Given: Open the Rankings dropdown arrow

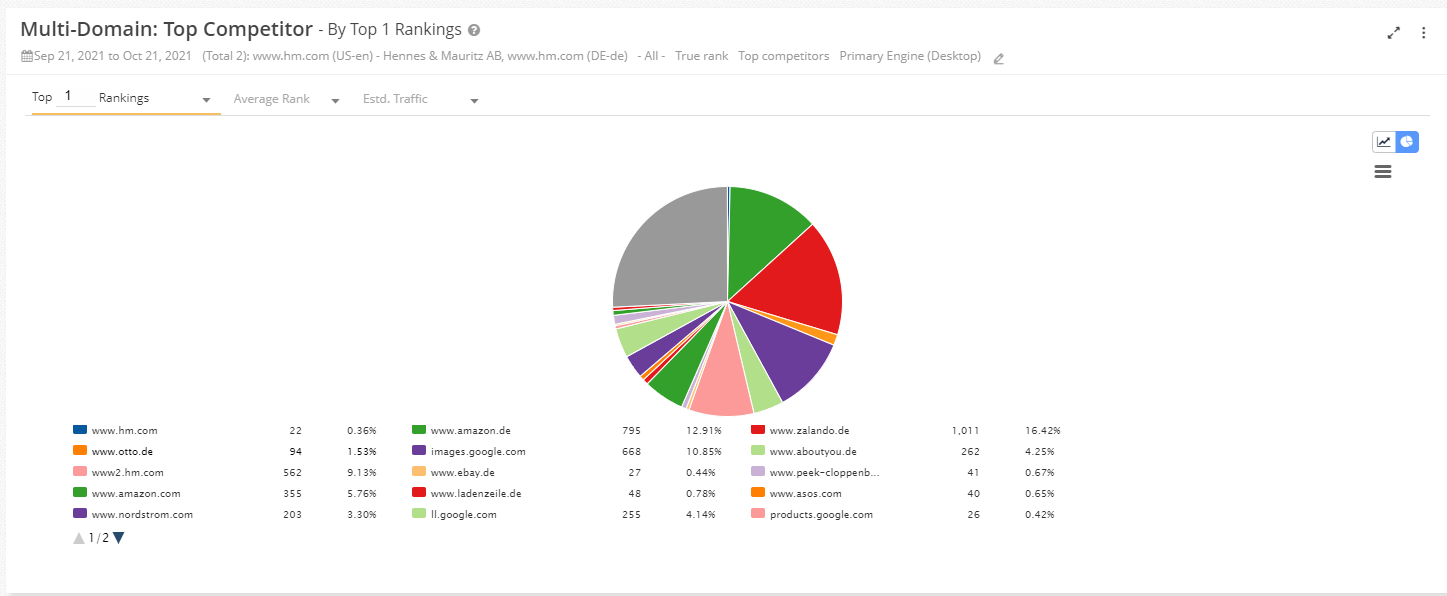Looking at the screenshot, I should pos(206,100).
